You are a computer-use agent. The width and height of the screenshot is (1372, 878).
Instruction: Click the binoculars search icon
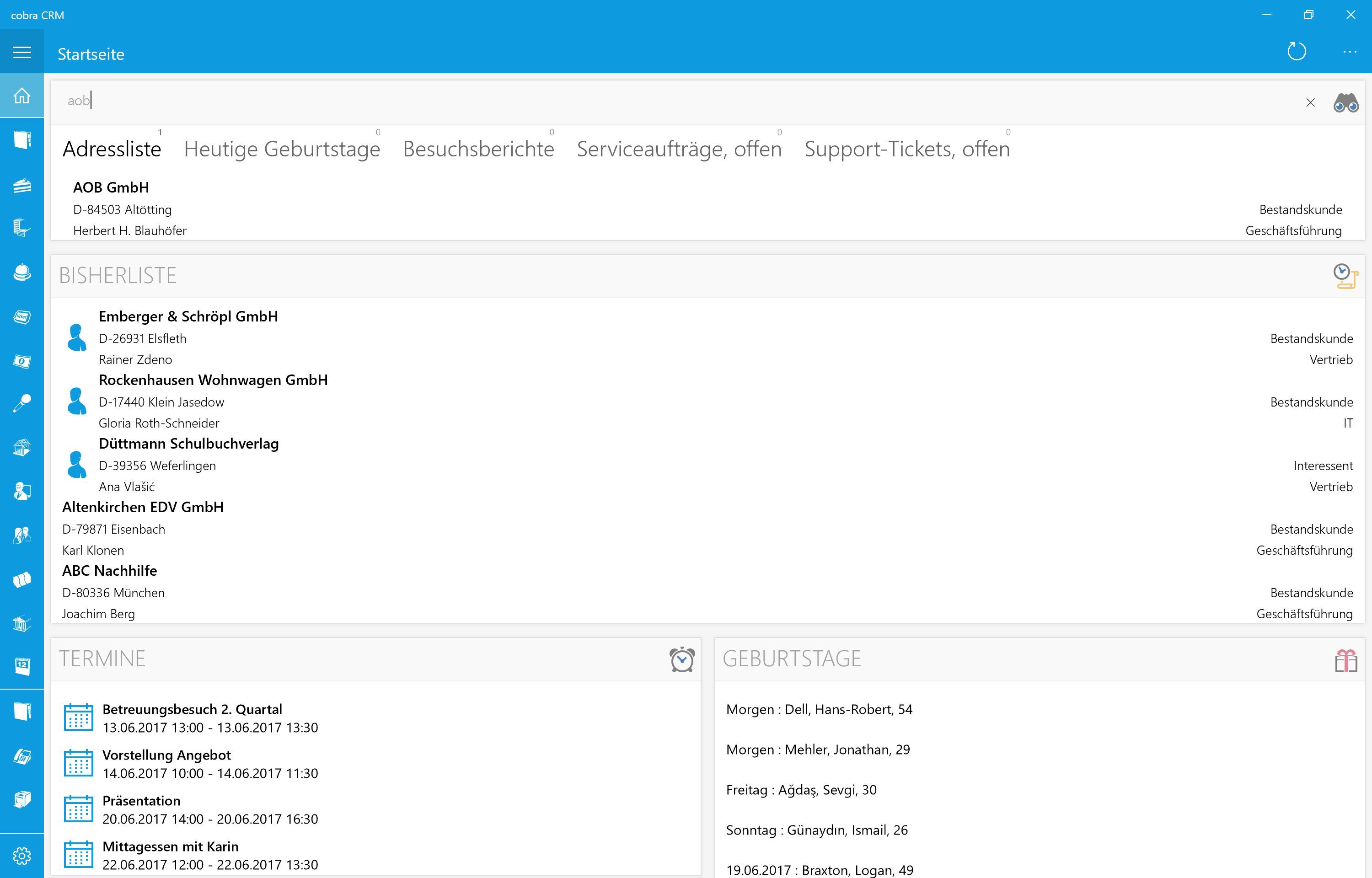(x=1346, y=103)
